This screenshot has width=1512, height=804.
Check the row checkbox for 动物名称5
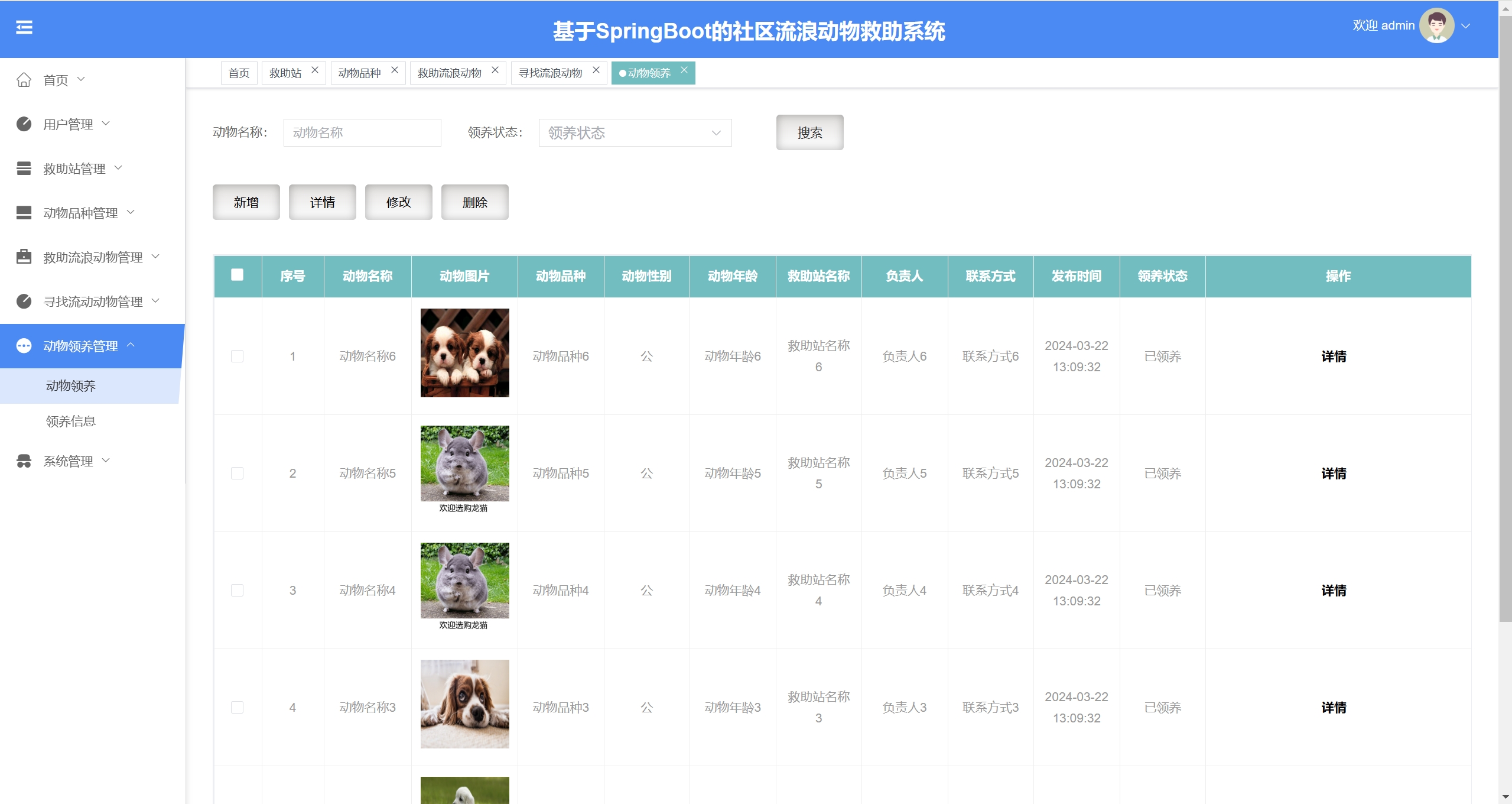coord(238,474)
